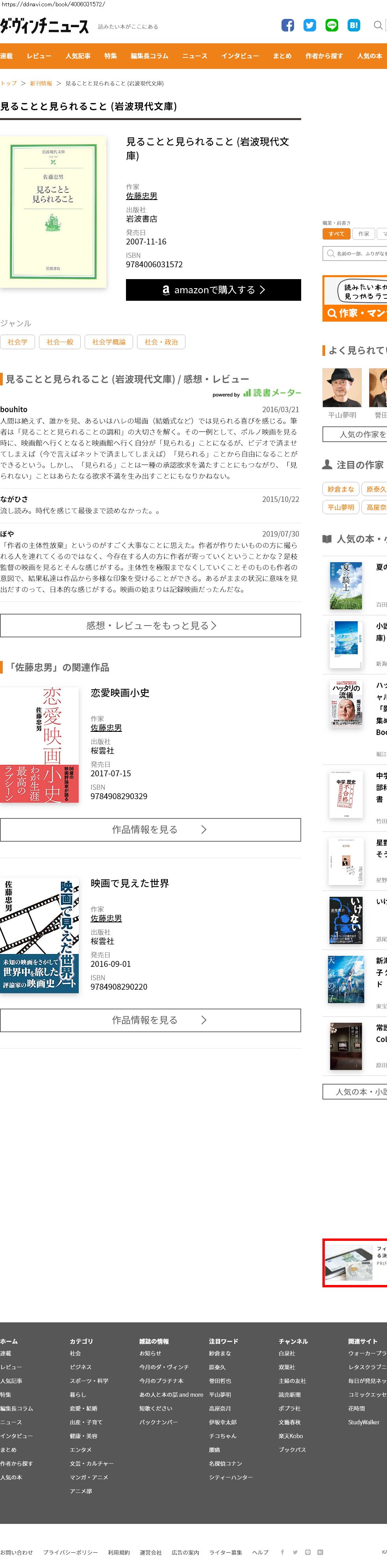Click the 映画で見えた世界 book cover
The width and height of the screenshot is (387, 1568).
pyautogui.click(x=39, y=936)
